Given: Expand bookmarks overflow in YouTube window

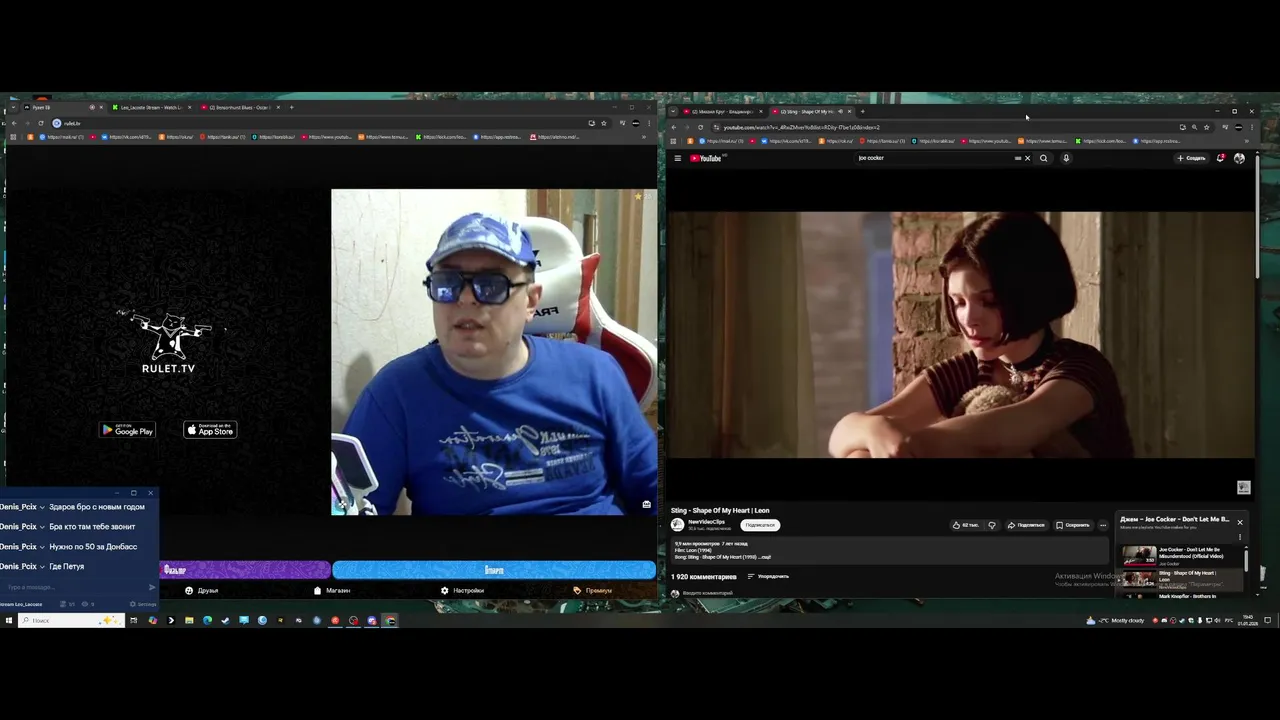Looking at the screenshot, I should pos(1246,141).
